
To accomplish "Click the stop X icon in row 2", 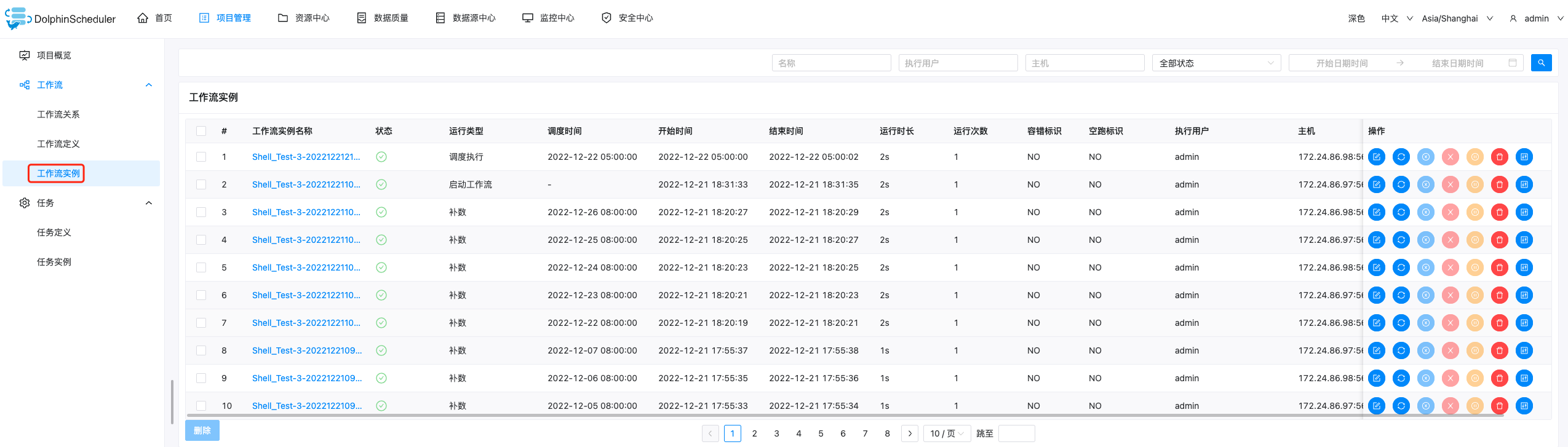I will click(1451, 184).
